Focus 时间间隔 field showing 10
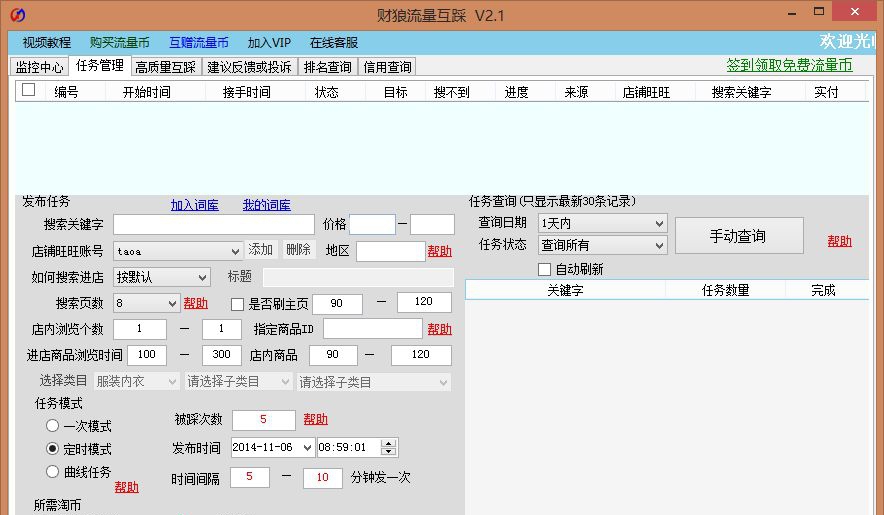 point(322,478)
